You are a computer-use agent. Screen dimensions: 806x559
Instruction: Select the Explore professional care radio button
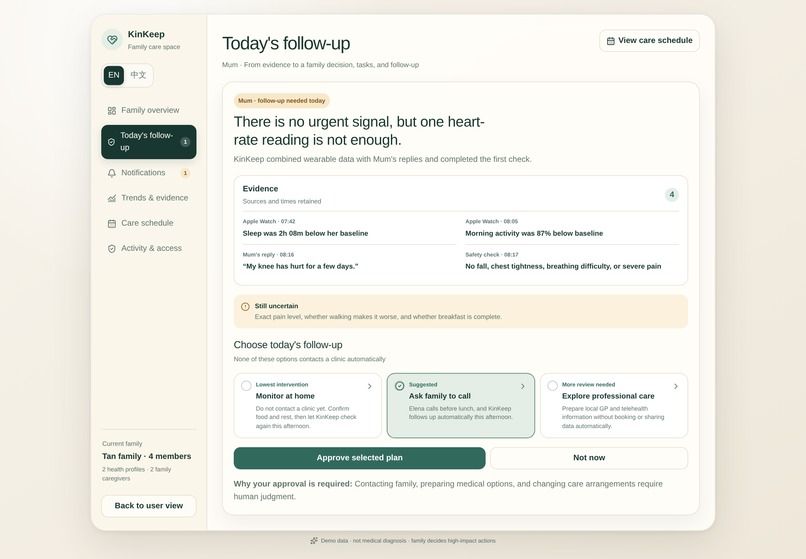pos(553,386)
